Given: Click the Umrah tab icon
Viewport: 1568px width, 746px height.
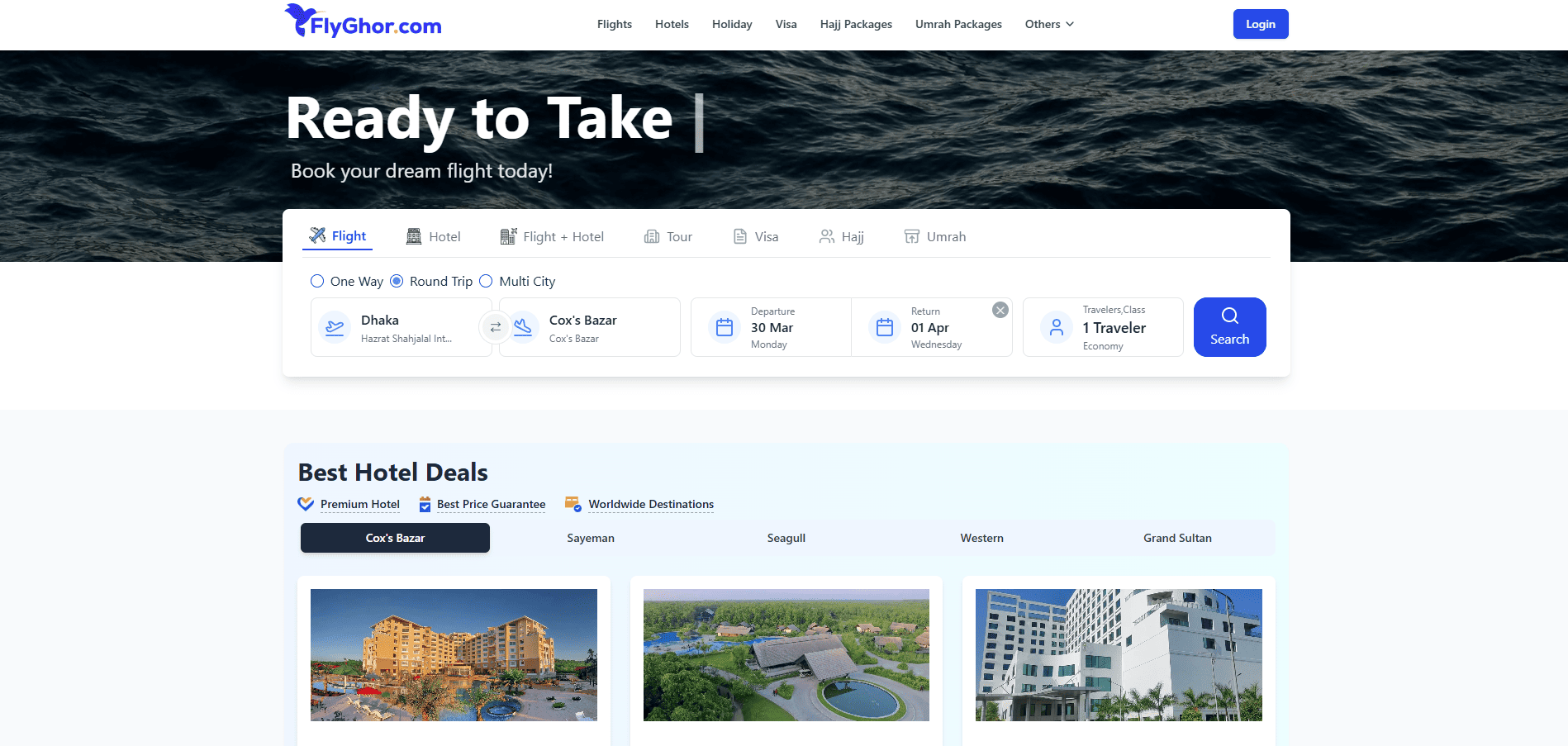Looking at the screenshot, I should [x=912, y=236].
